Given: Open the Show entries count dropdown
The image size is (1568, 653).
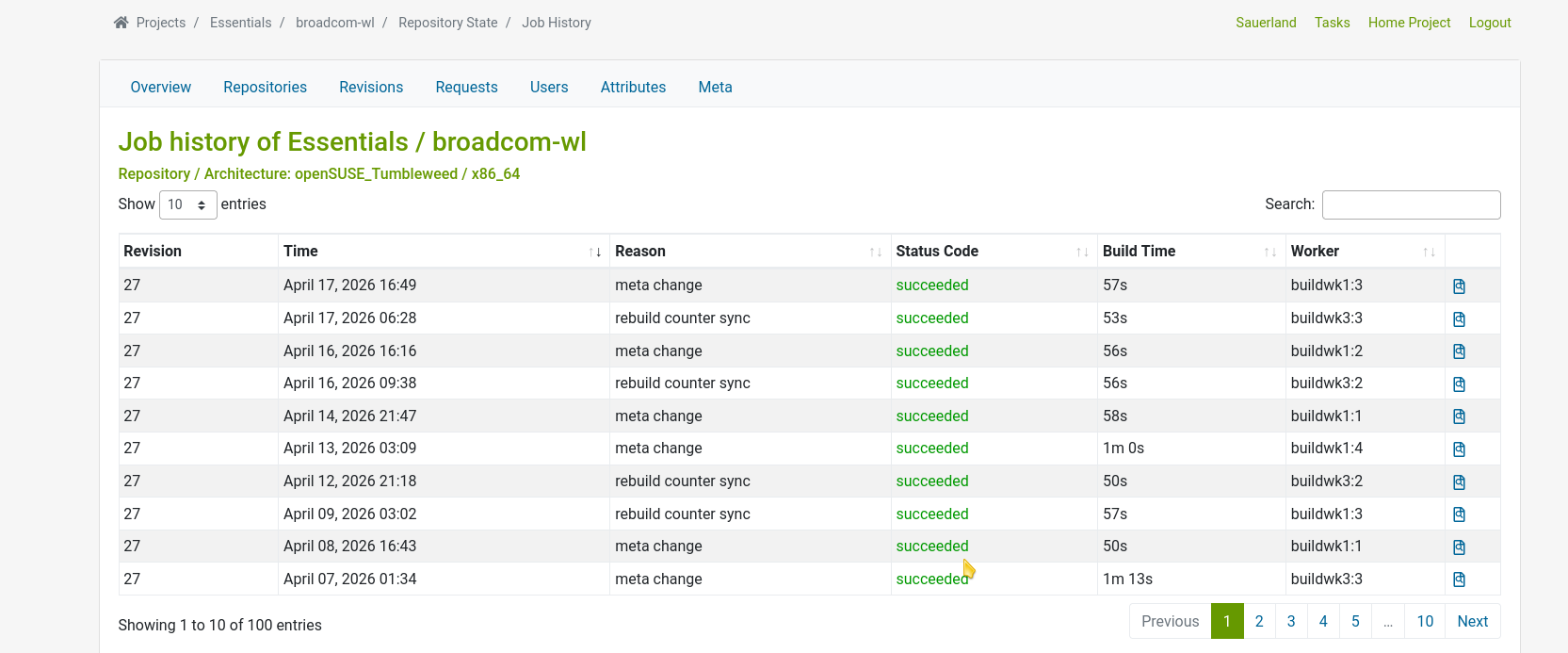Looking at the screenshot, I should (187, 204).
